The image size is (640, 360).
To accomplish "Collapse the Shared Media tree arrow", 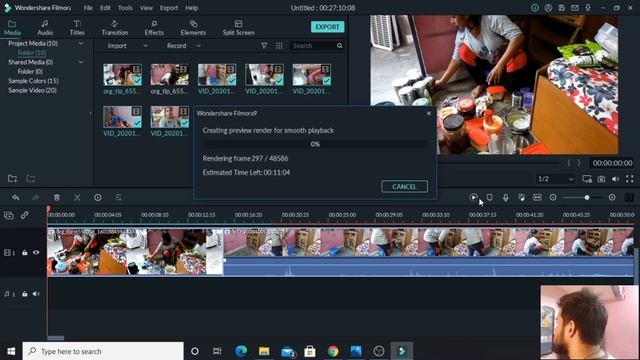I will click(81, 62).
